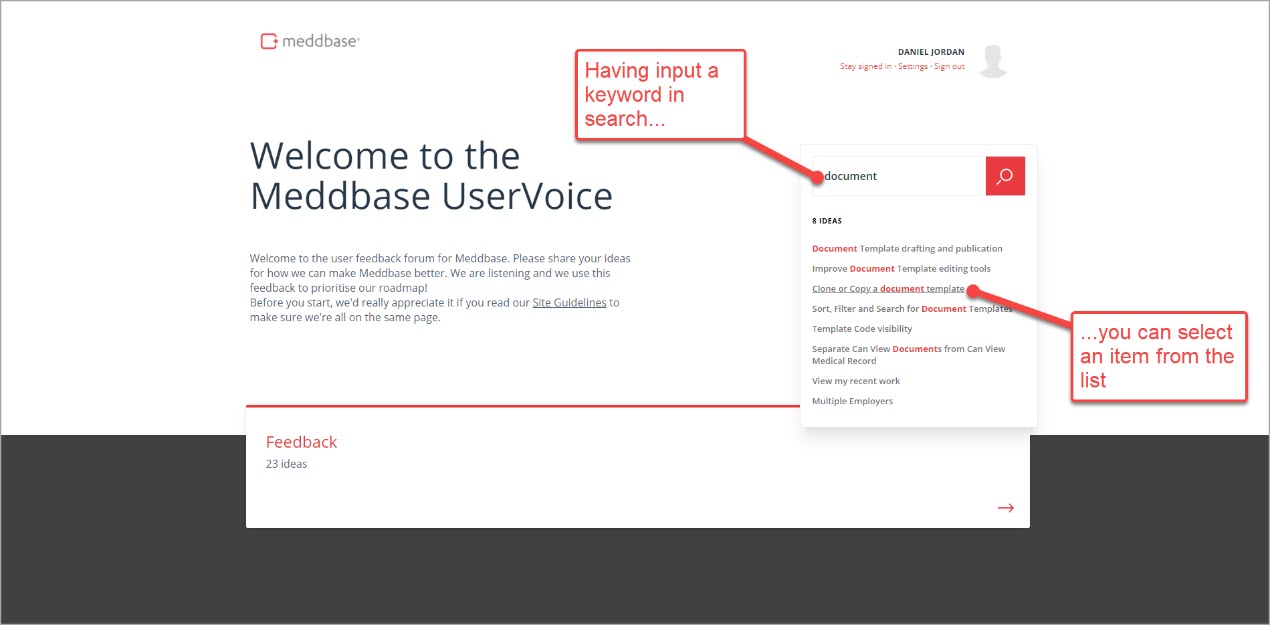Select "Clone or Copy a document template"
1270x625 pixels.
[888, 288]
